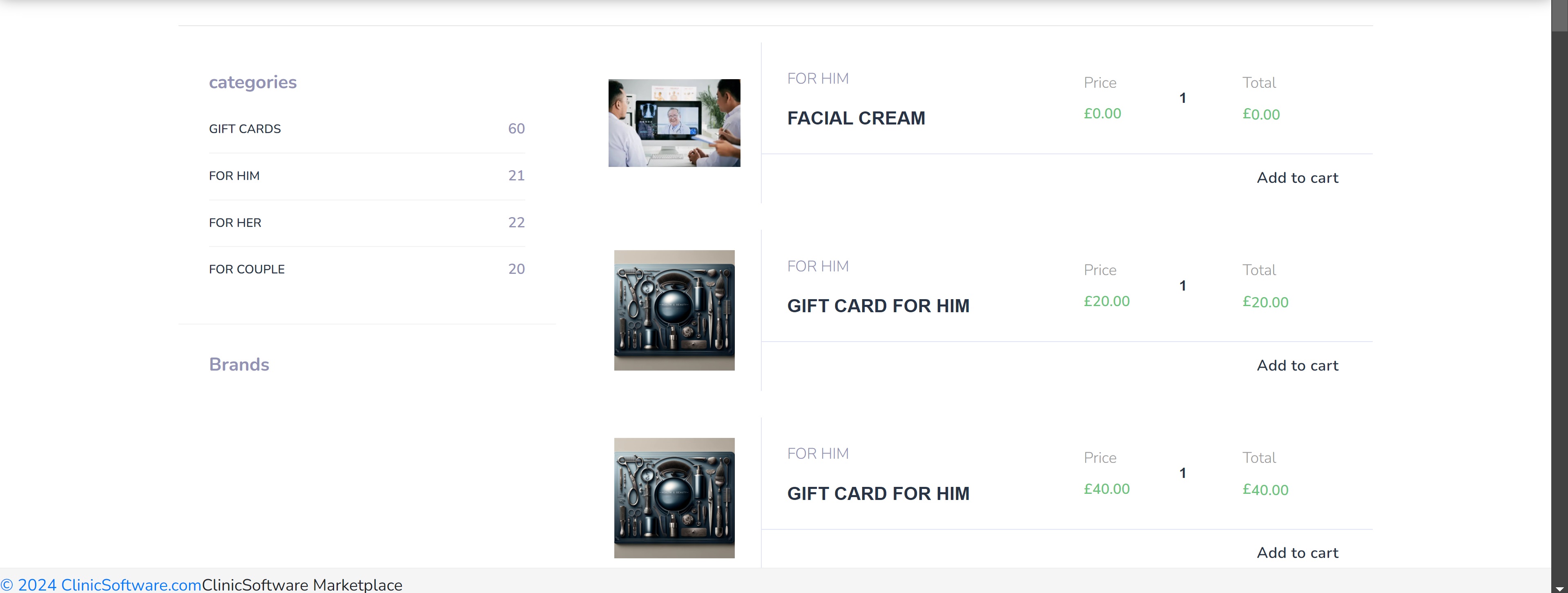Click the scrollbar down arrow
The image size is (1568, 593).
[x=1559, y=589]
